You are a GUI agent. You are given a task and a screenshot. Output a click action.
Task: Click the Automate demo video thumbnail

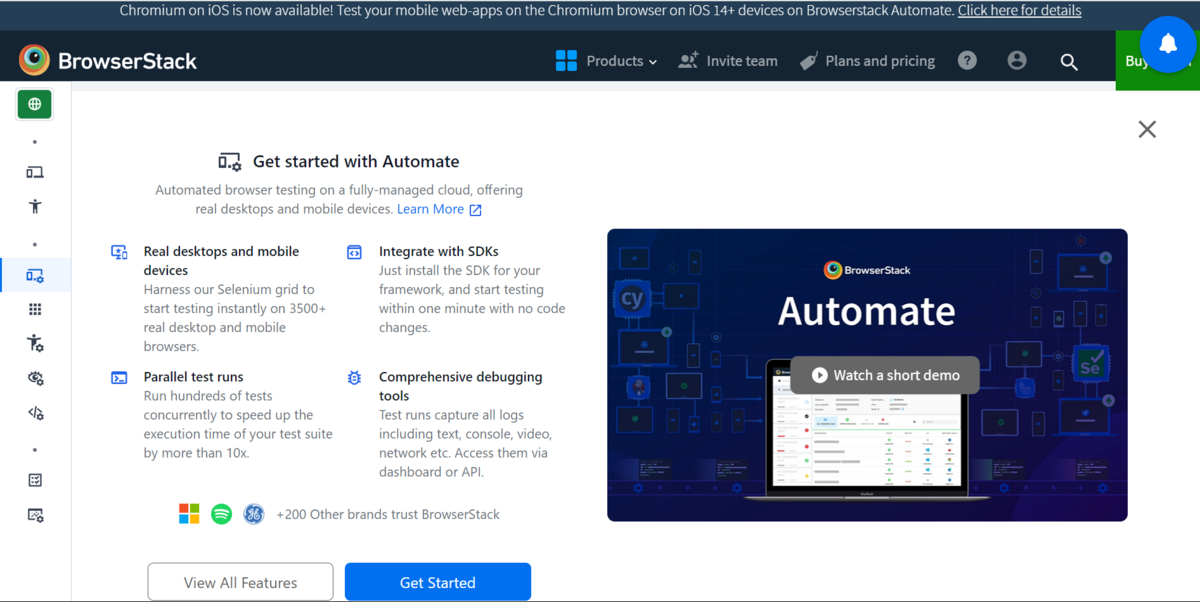point(867,375)
